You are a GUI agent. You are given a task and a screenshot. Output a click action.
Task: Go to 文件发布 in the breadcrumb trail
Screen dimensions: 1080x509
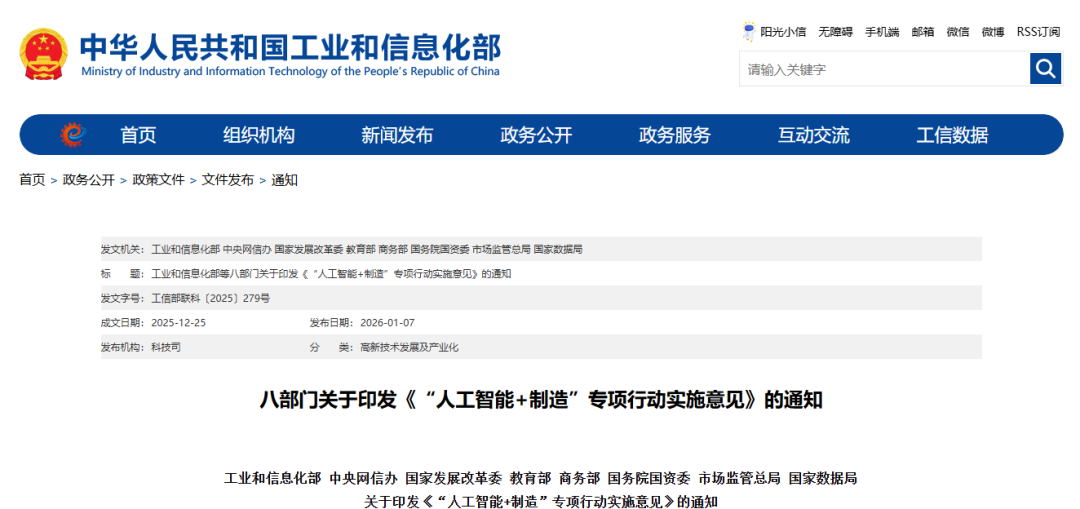click(x=228, y=180)
